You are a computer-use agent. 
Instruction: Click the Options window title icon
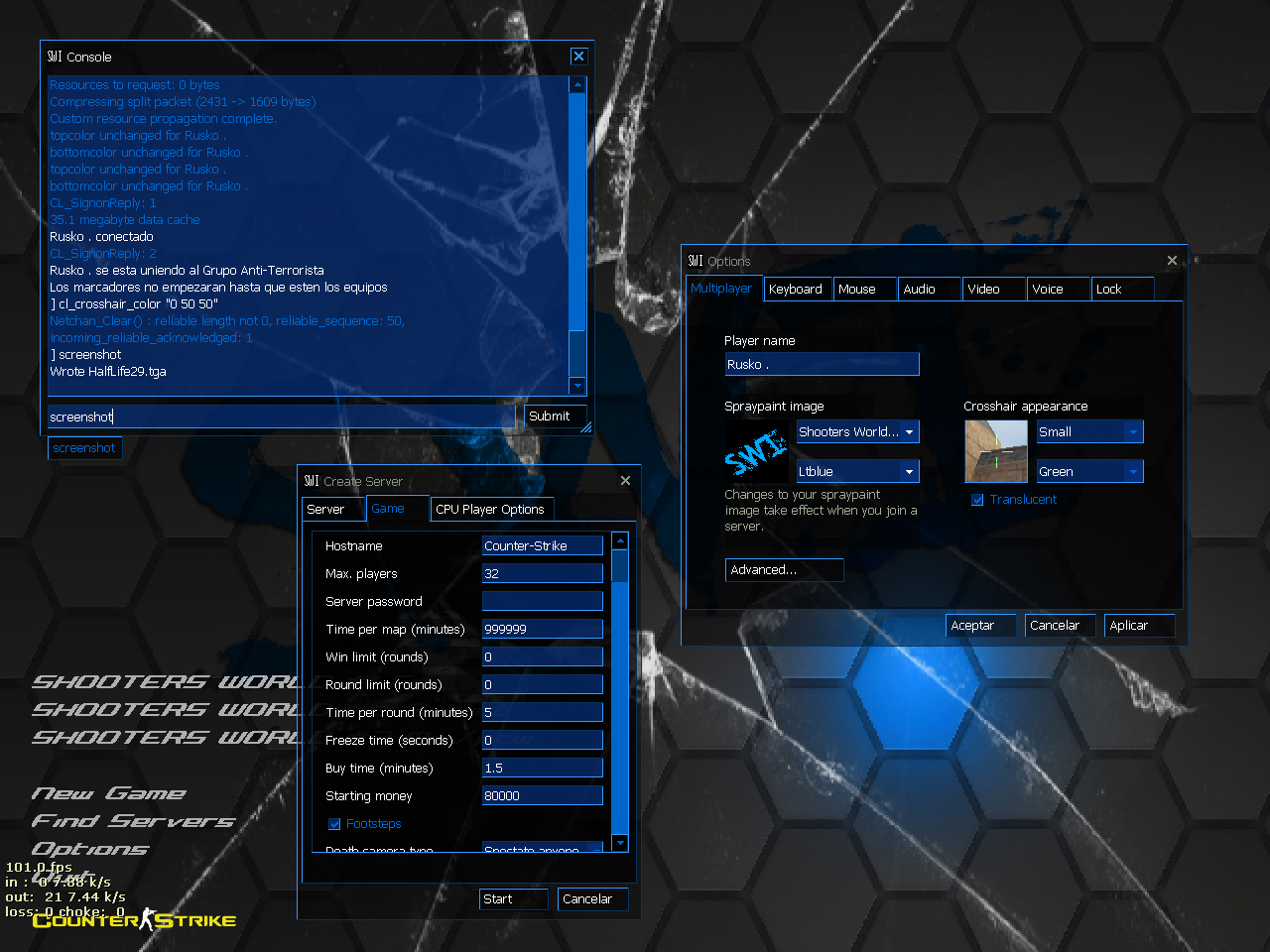pyautogui.click(x=696, y=261)
